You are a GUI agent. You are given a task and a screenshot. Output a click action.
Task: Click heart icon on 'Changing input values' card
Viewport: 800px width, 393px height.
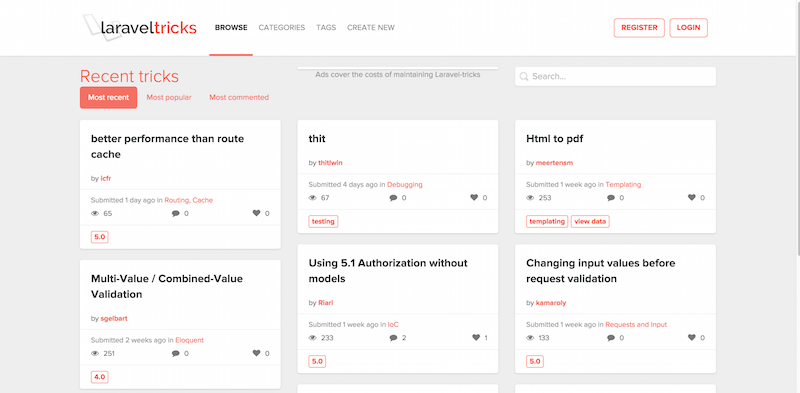click(x=692, y=337)
